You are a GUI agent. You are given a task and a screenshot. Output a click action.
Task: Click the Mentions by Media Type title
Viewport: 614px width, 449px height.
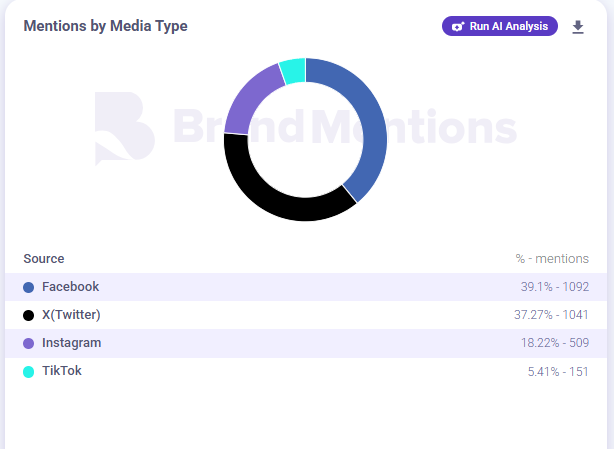tap(105, 26)
